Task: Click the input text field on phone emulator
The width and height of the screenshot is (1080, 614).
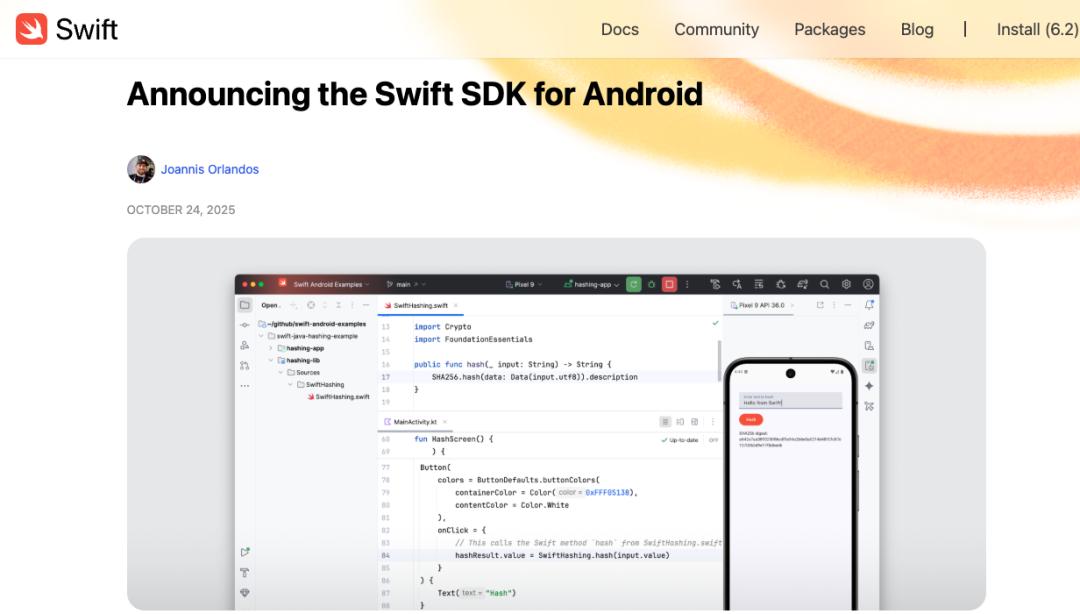Action: point(790,401)
